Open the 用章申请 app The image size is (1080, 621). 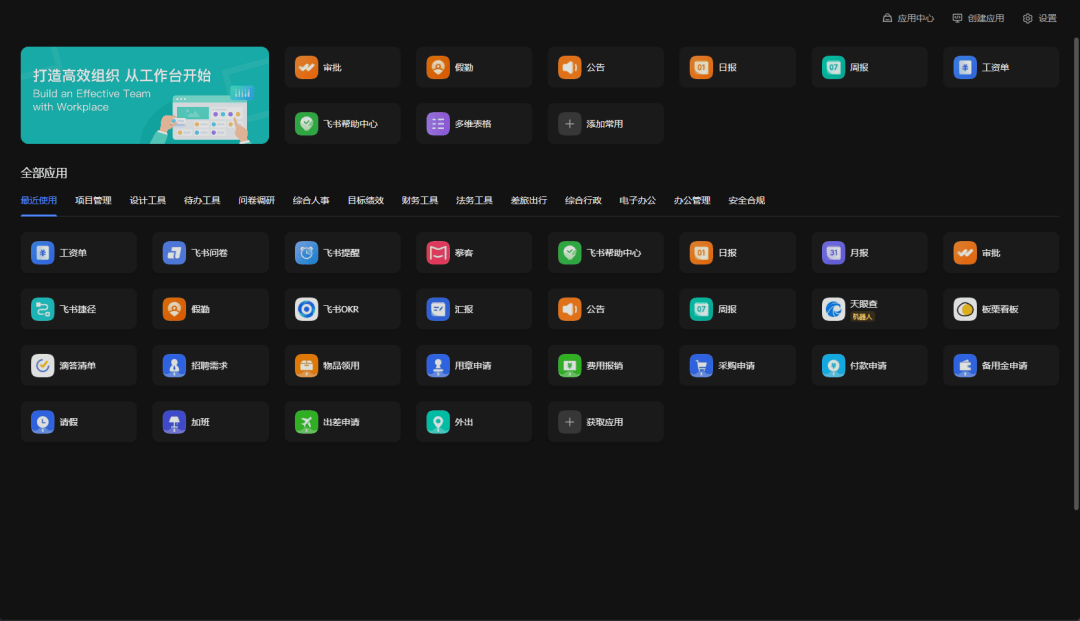point(474,366)
